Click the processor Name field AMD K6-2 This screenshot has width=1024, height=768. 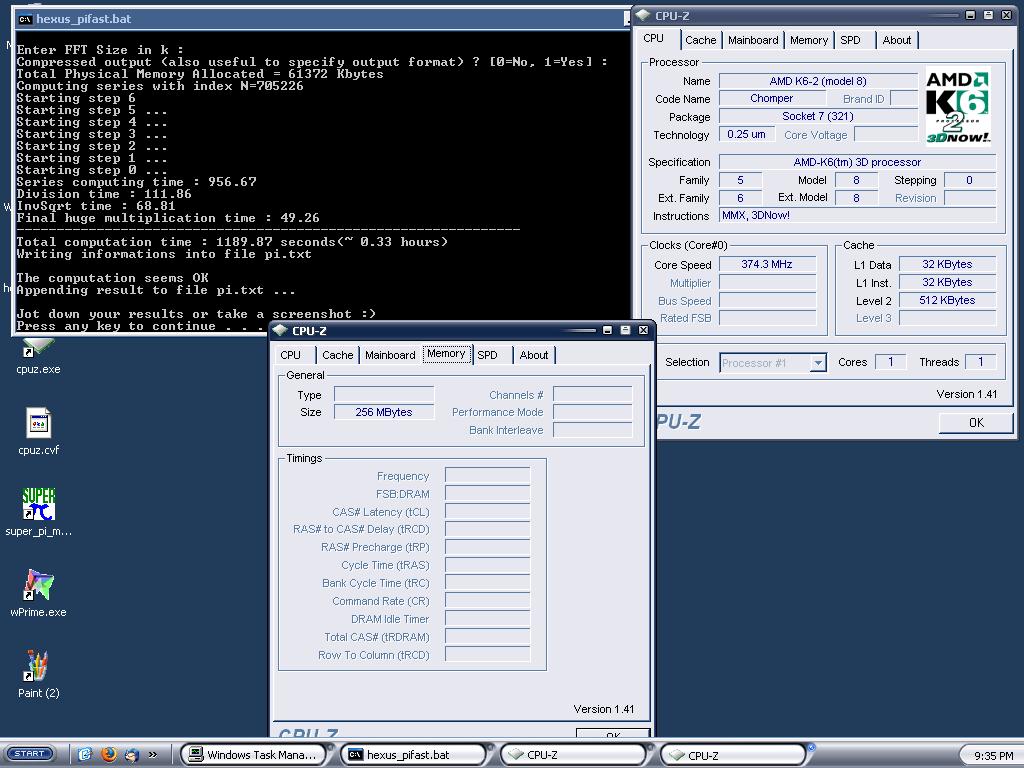tap(818, 81)
